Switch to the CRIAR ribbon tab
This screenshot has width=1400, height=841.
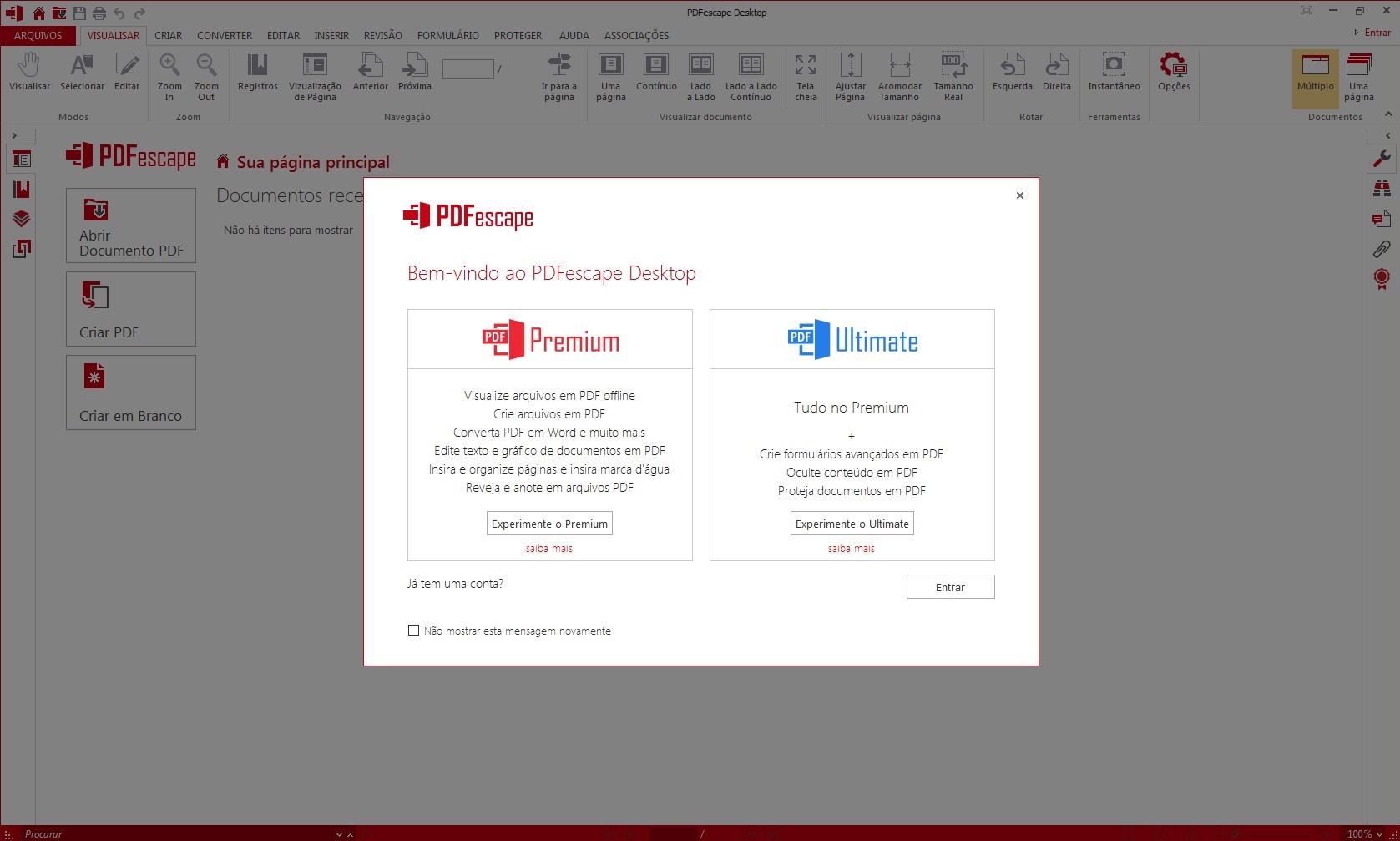click(168, 35)
